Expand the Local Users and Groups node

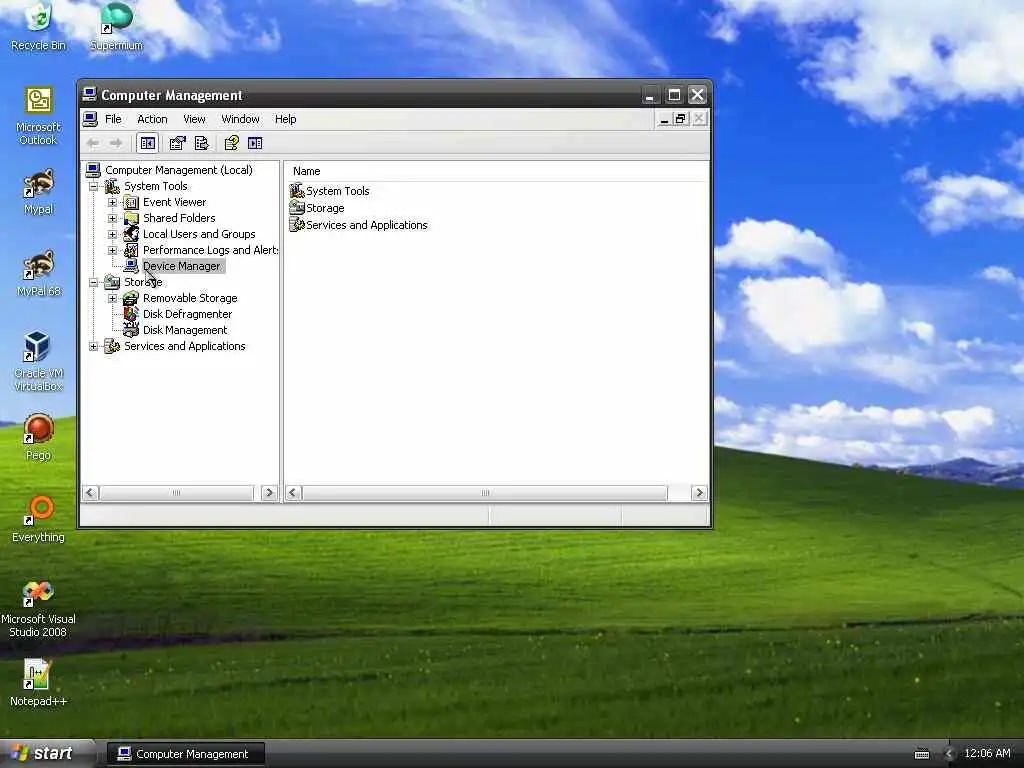112,234
